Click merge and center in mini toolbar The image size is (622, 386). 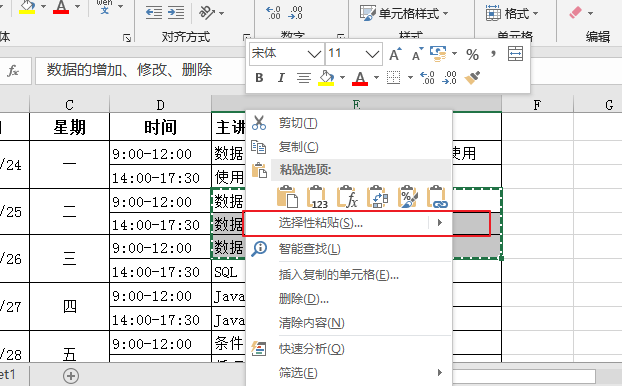(x=515, y=54)
